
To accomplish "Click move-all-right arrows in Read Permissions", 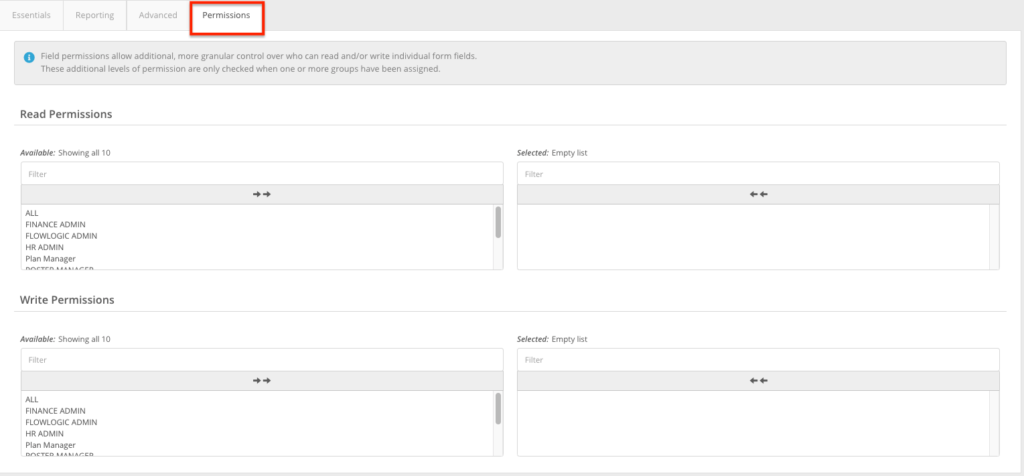I will pos(262,195).
